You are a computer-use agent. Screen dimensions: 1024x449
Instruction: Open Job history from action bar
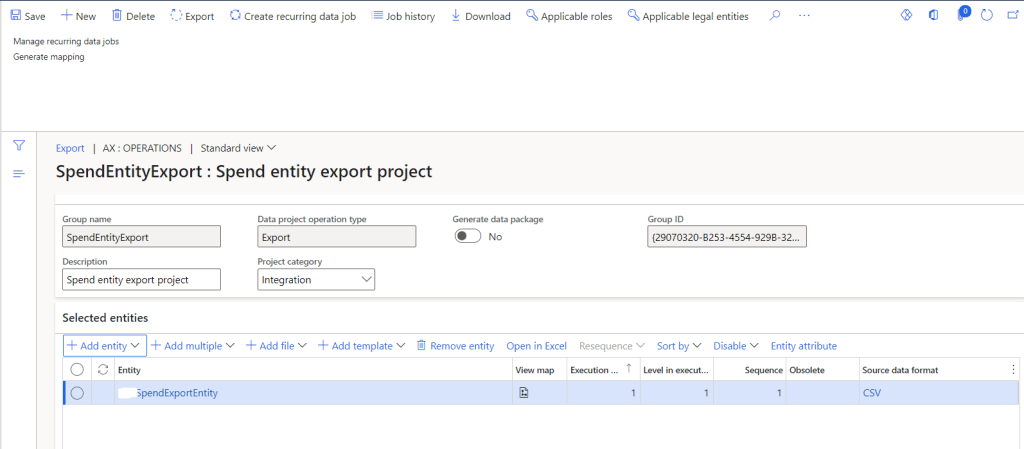[403, 16]
